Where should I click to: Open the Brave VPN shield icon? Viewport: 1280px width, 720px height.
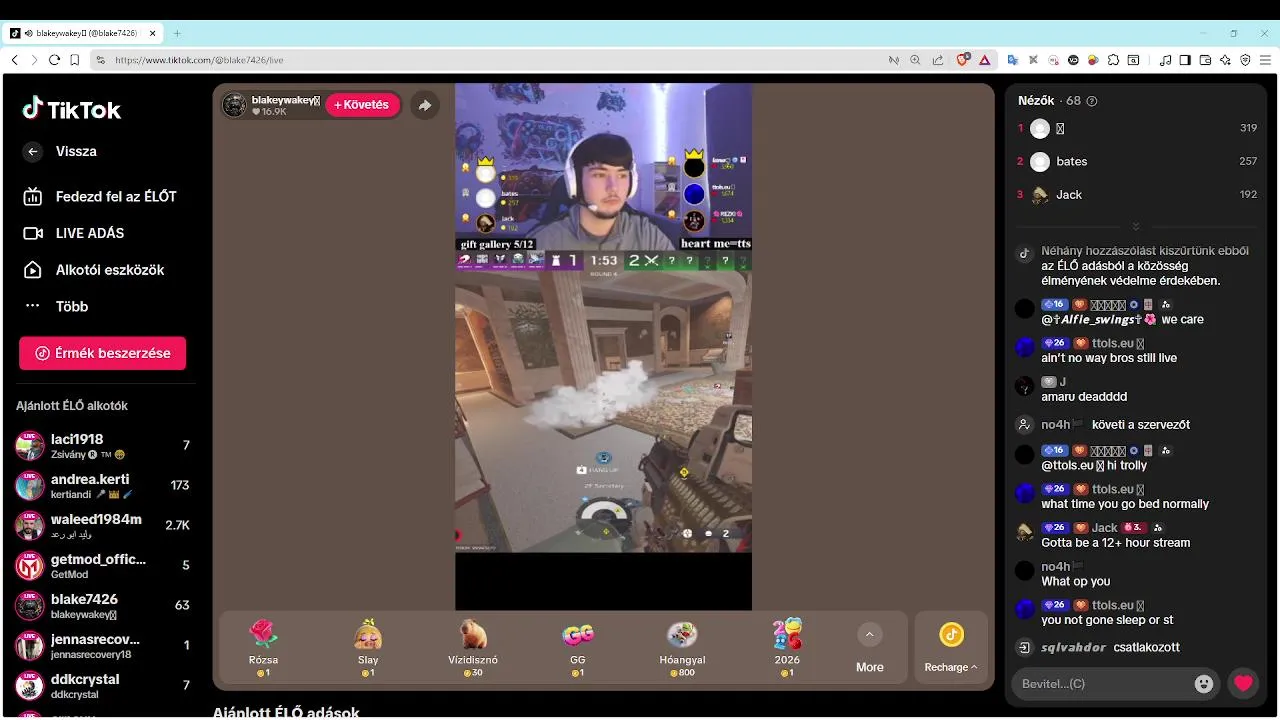1245,60
